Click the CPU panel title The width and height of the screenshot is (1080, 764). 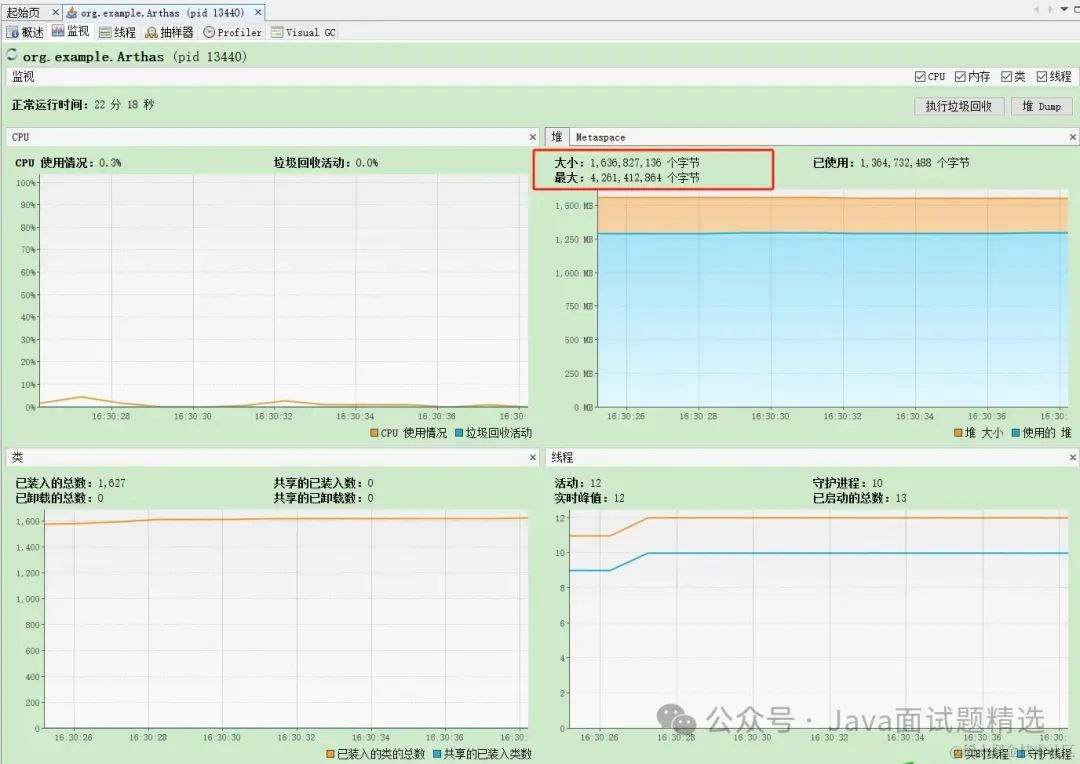tap(21, 137)
